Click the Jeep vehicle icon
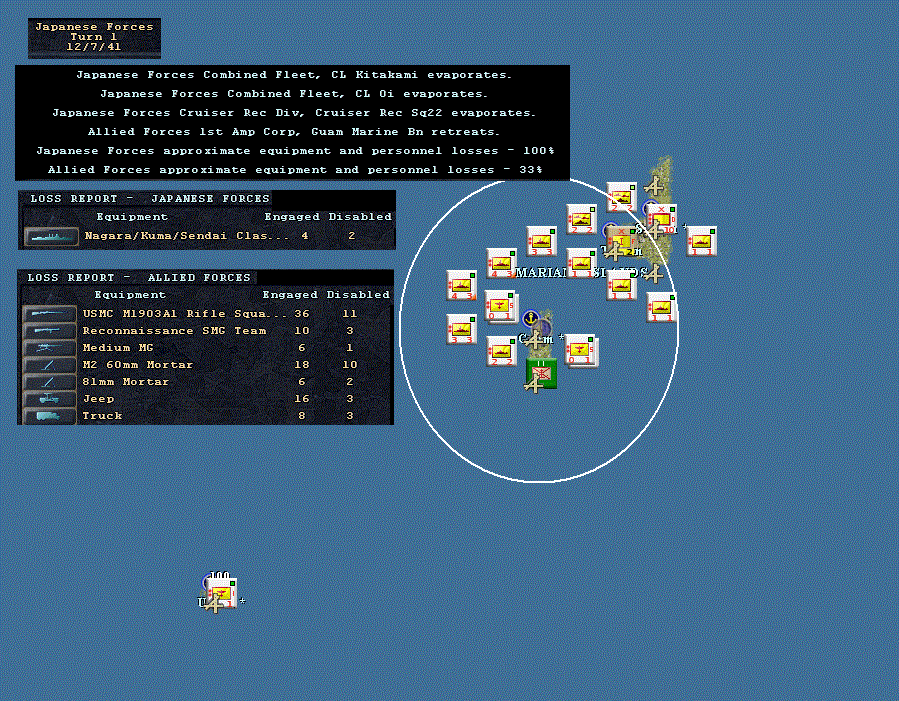Screen dimensions: 899x701 pyautogui.click(x=49, y=399)
